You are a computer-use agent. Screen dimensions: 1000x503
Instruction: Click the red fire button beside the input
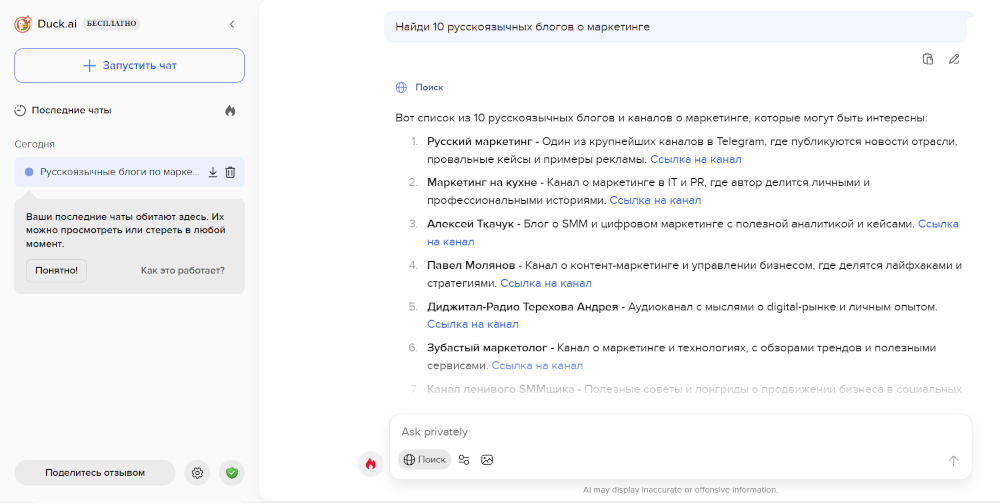(x=371, y=463)
